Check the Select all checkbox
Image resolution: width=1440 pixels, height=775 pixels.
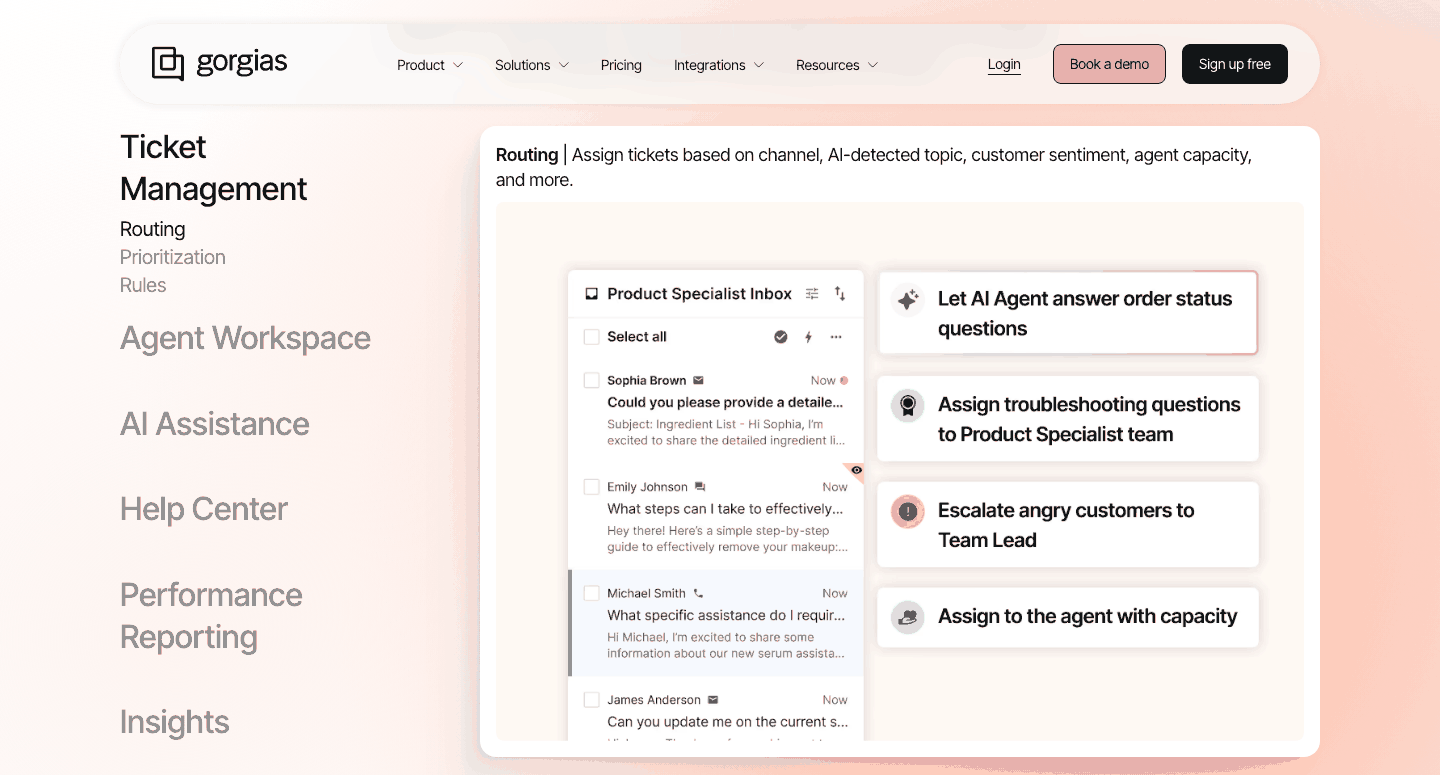592,337
